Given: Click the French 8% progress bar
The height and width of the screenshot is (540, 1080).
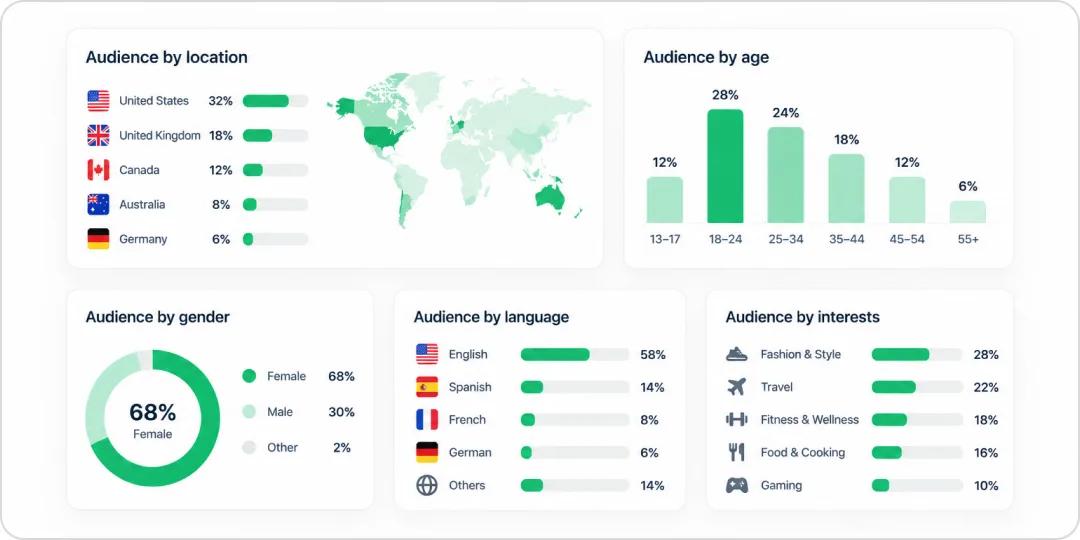Looking at the screenshot, I should [x=575, y=419].
